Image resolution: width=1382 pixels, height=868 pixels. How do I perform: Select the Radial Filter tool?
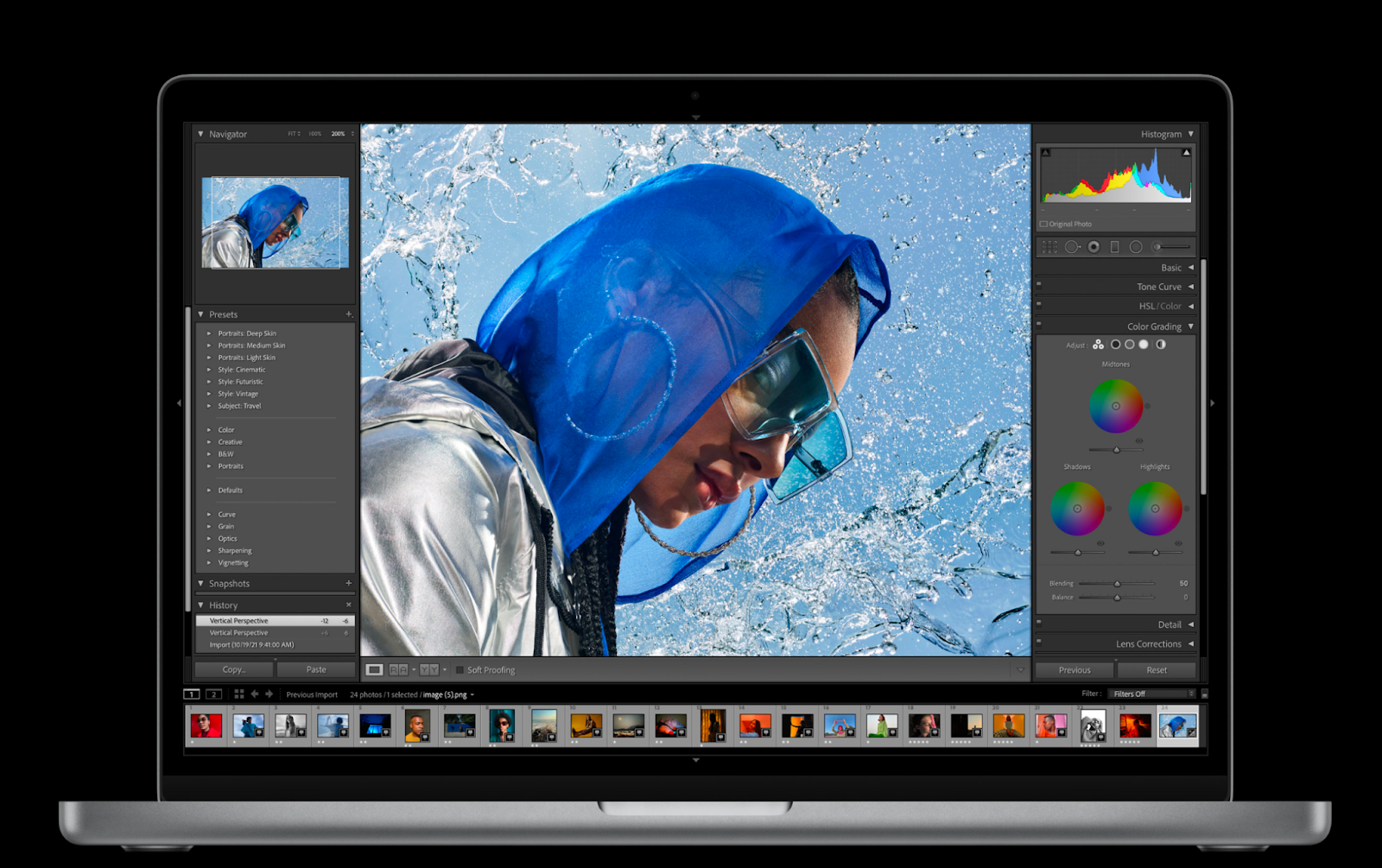tap(1136, 247)
